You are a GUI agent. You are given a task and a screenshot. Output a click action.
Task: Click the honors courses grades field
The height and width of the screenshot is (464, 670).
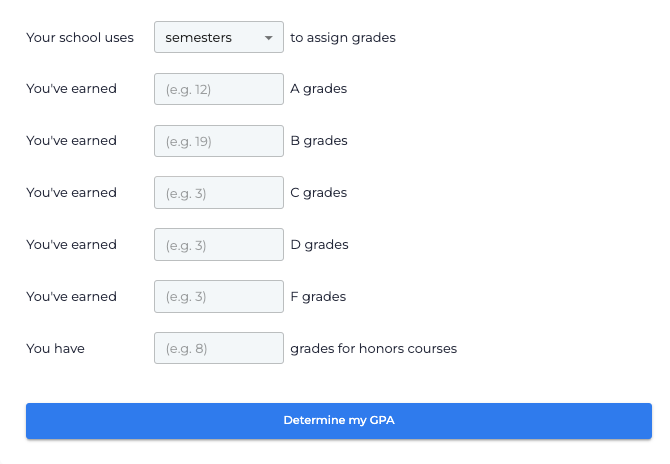[x=219, y=349]
